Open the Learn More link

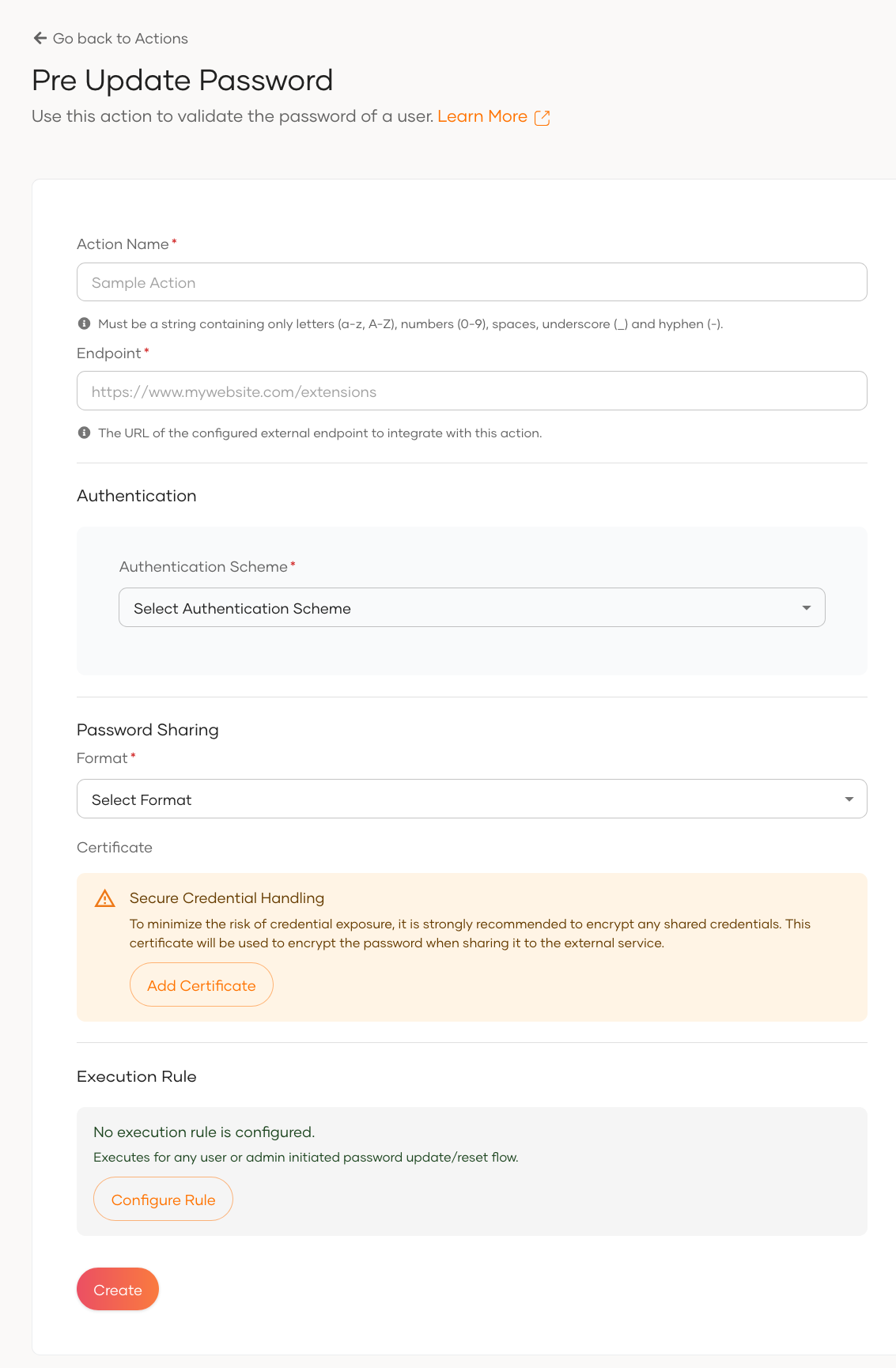coord(482,116)
